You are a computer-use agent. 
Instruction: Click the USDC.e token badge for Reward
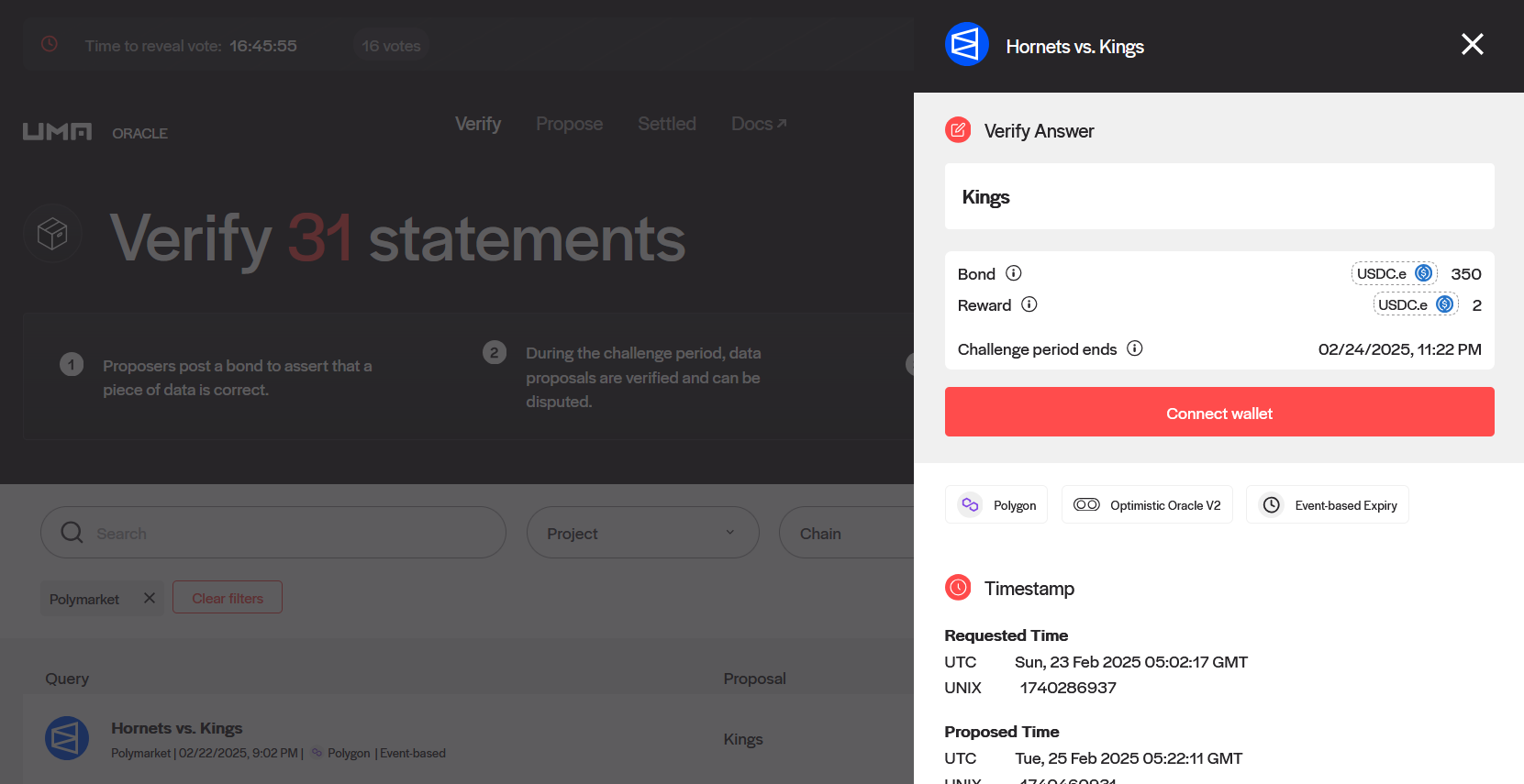click(1415, 304)
